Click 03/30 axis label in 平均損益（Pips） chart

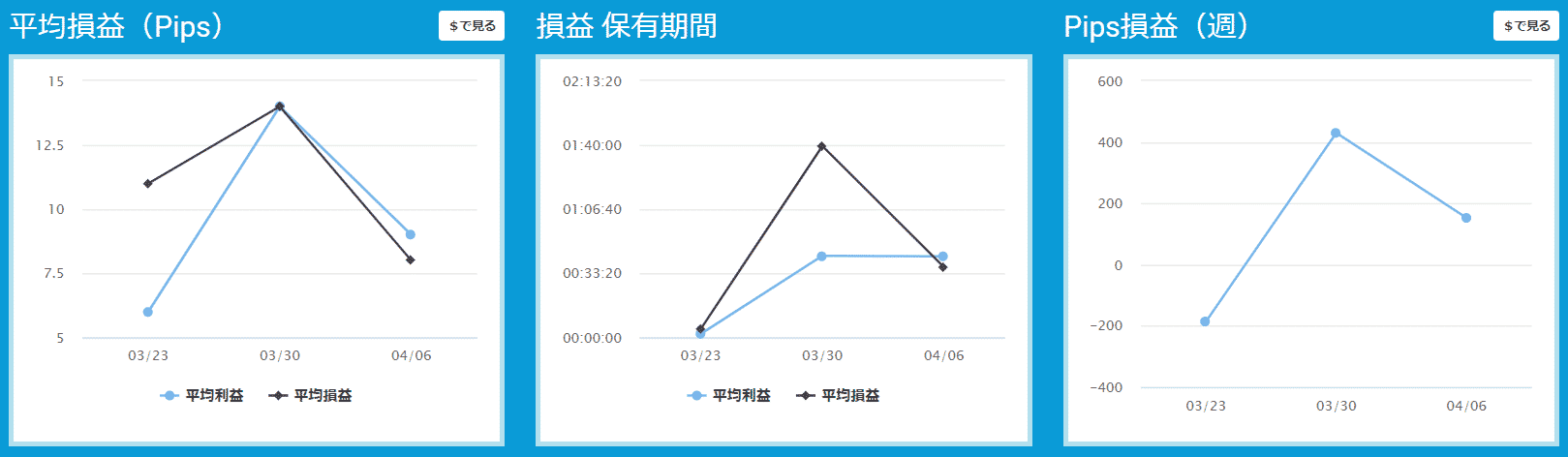click(x=280, y=355)
